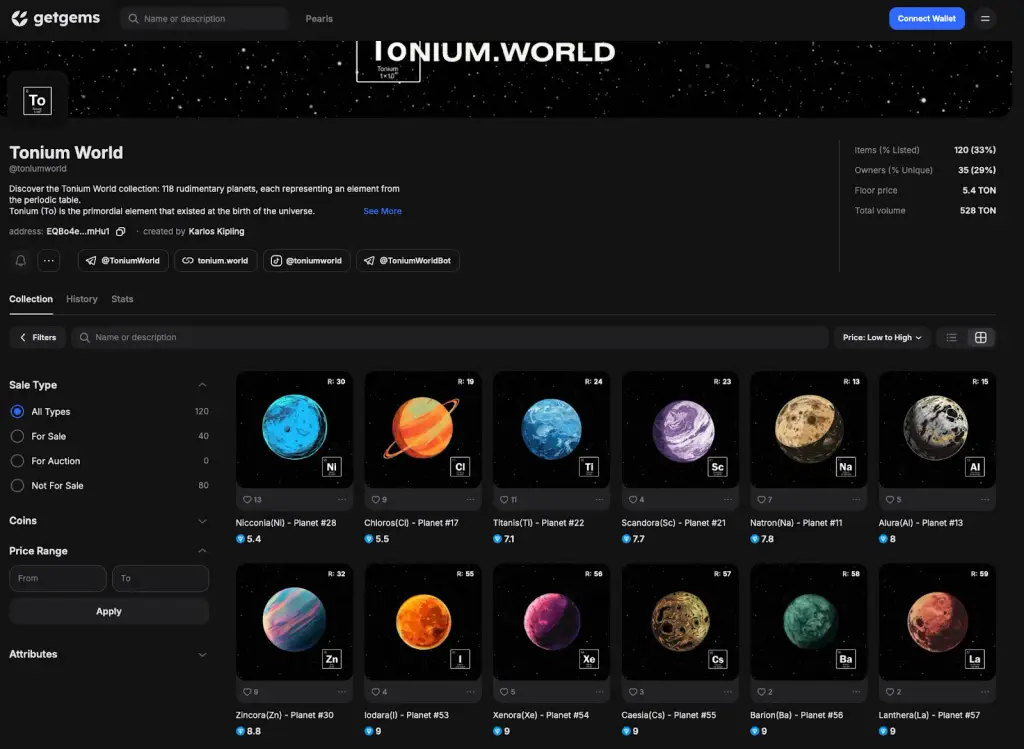Like the Lanthera(La) planet card
This screenshot has height=749, width=1024.
889,692
